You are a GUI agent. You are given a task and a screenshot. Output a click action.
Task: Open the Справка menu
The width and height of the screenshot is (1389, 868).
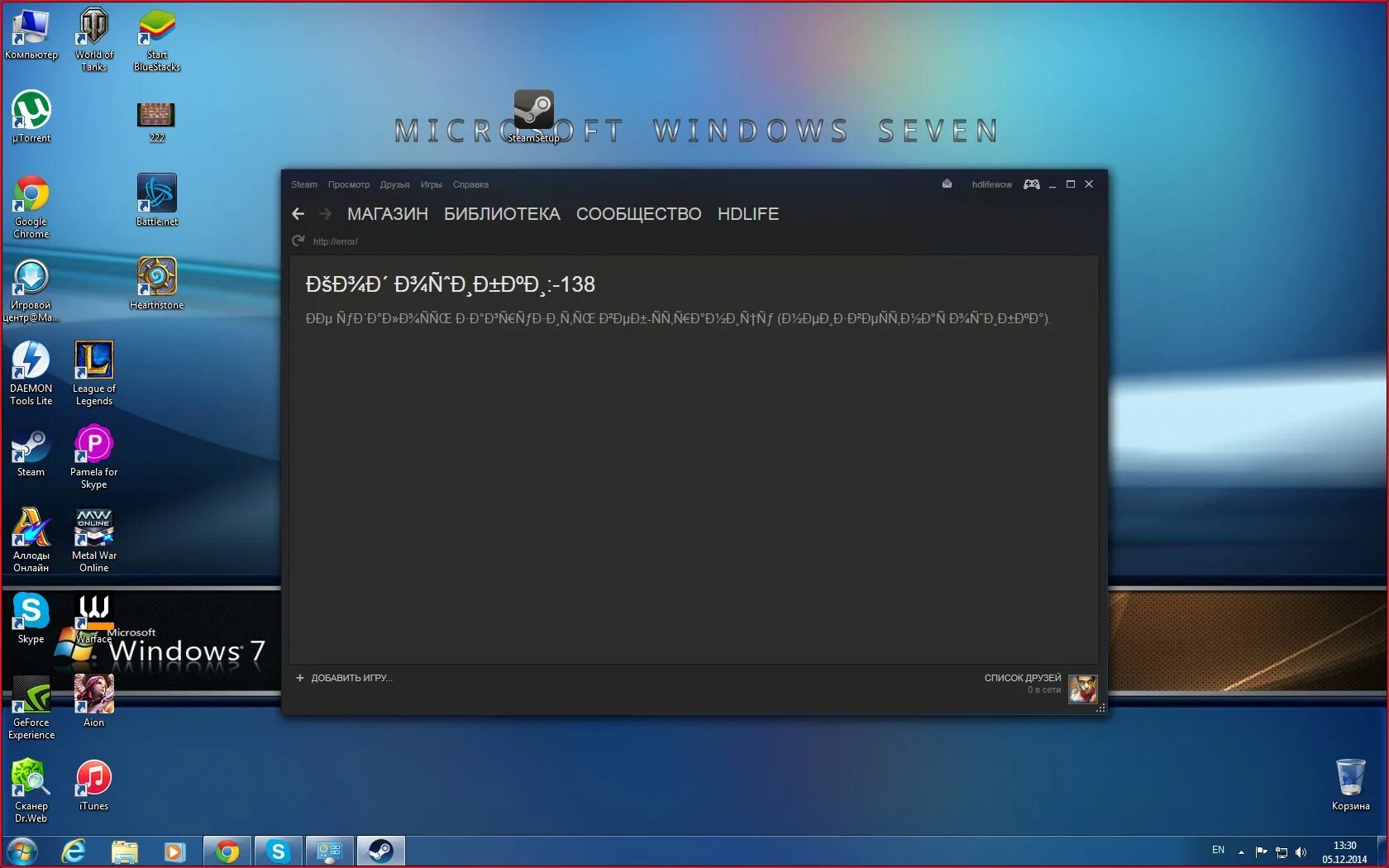470,184
